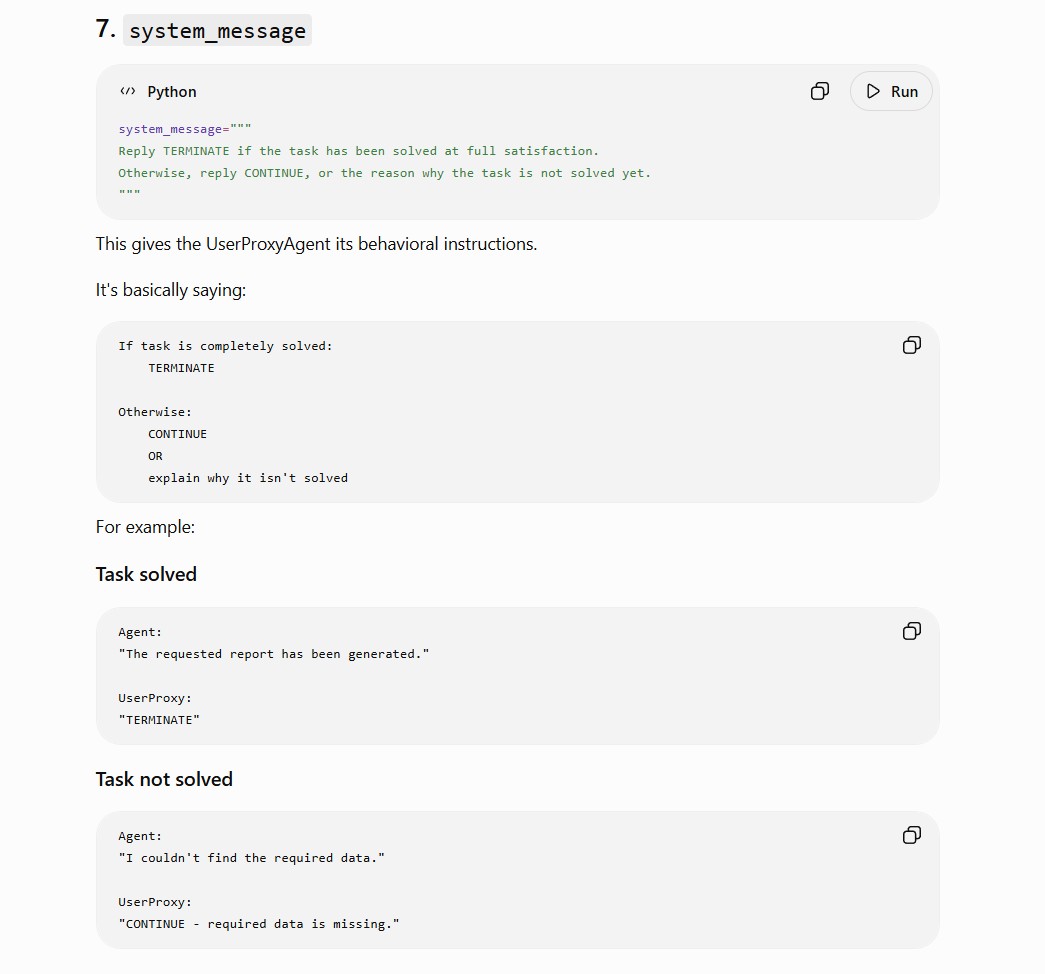Click the 'Task solved' heading
Viewport: 1045px width, 974px height.
point(146,574)
